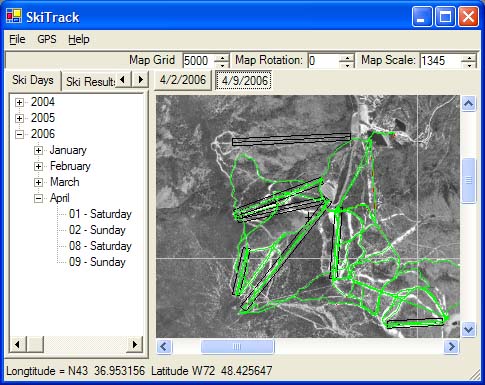Show more tabs with right tab arrow
This screenshot has width=485, height=385.
click(x=140, y=80)
